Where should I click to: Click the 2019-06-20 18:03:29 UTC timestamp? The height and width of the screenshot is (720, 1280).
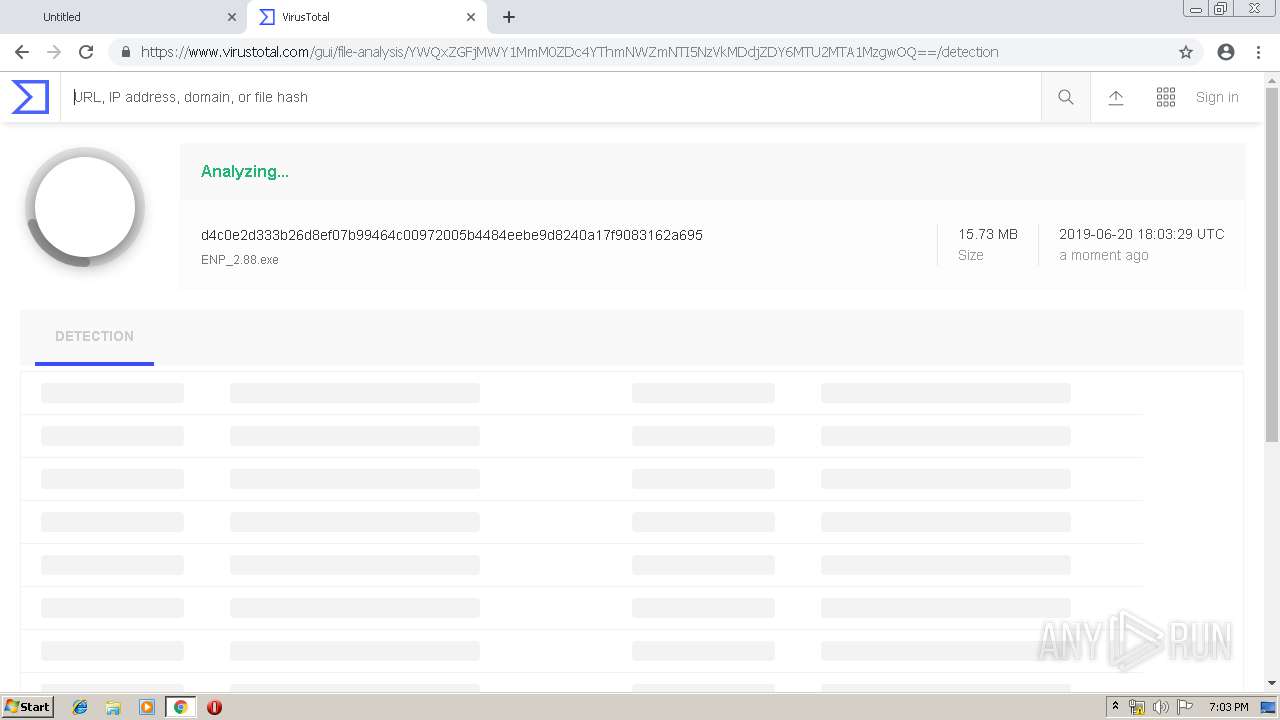1142,234
